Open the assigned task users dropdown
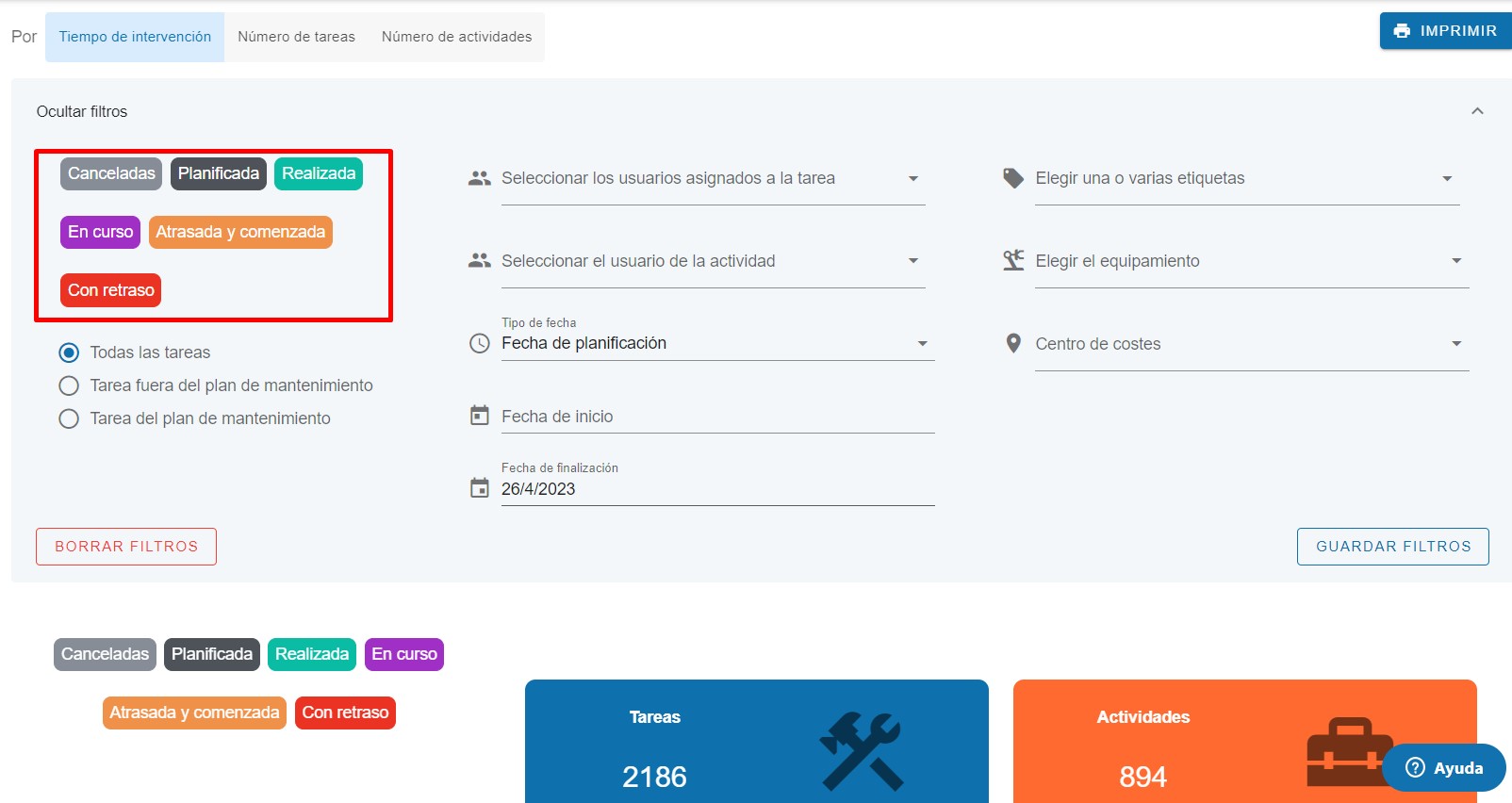Image resolution: width=1512 pixels, height=803 pixels. 713,178
